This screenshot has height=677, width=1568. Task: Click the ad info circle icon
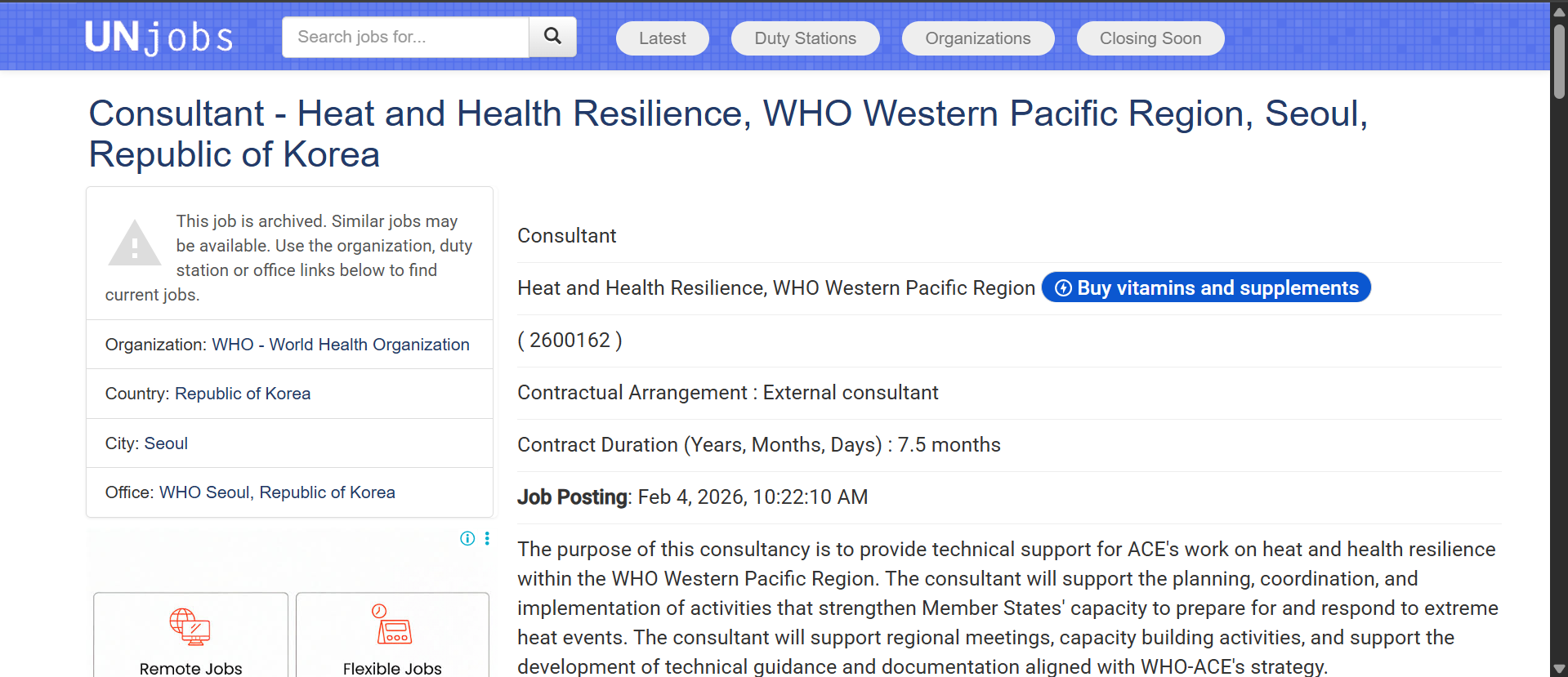tap(467, 538)
